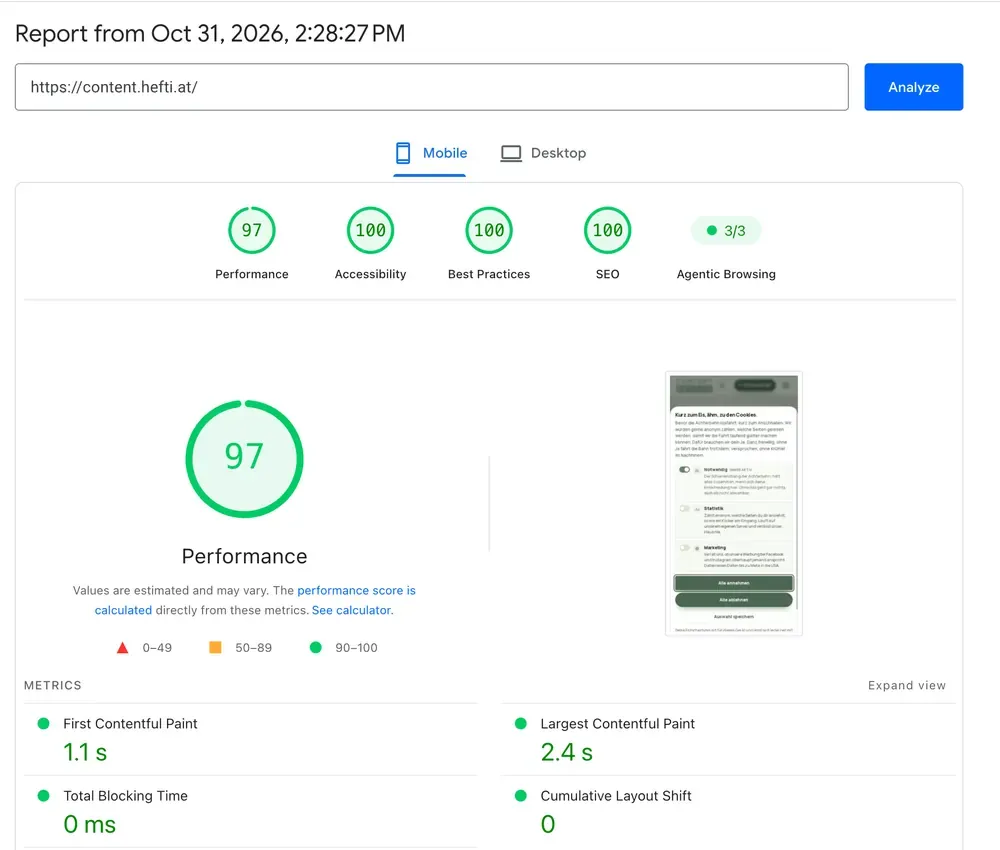Jump to the Performance 97 gauge at top
Viewport: 1000px width, 850px height.
tap(252, 230)
